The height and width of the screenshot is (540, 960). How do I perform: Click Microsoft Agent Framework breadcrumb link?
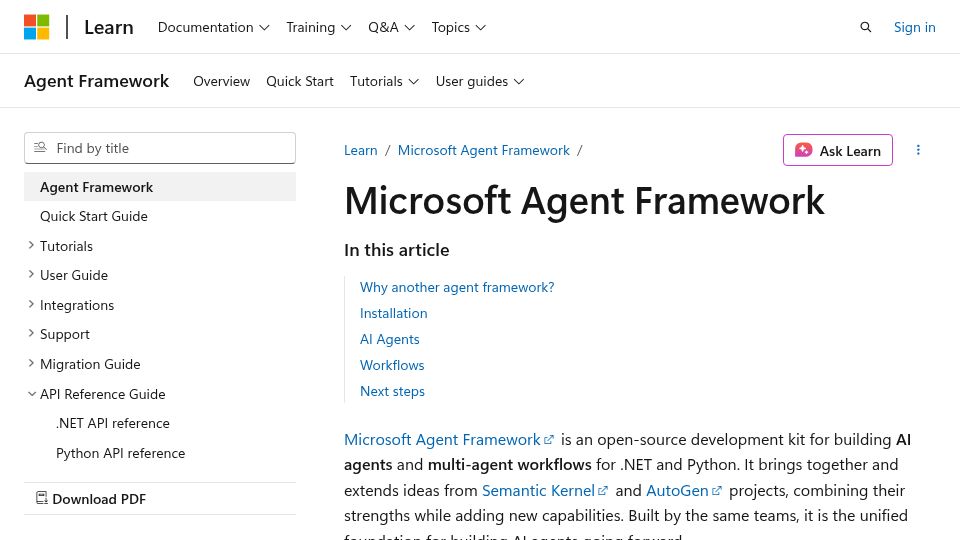click(x=484, y=151)
